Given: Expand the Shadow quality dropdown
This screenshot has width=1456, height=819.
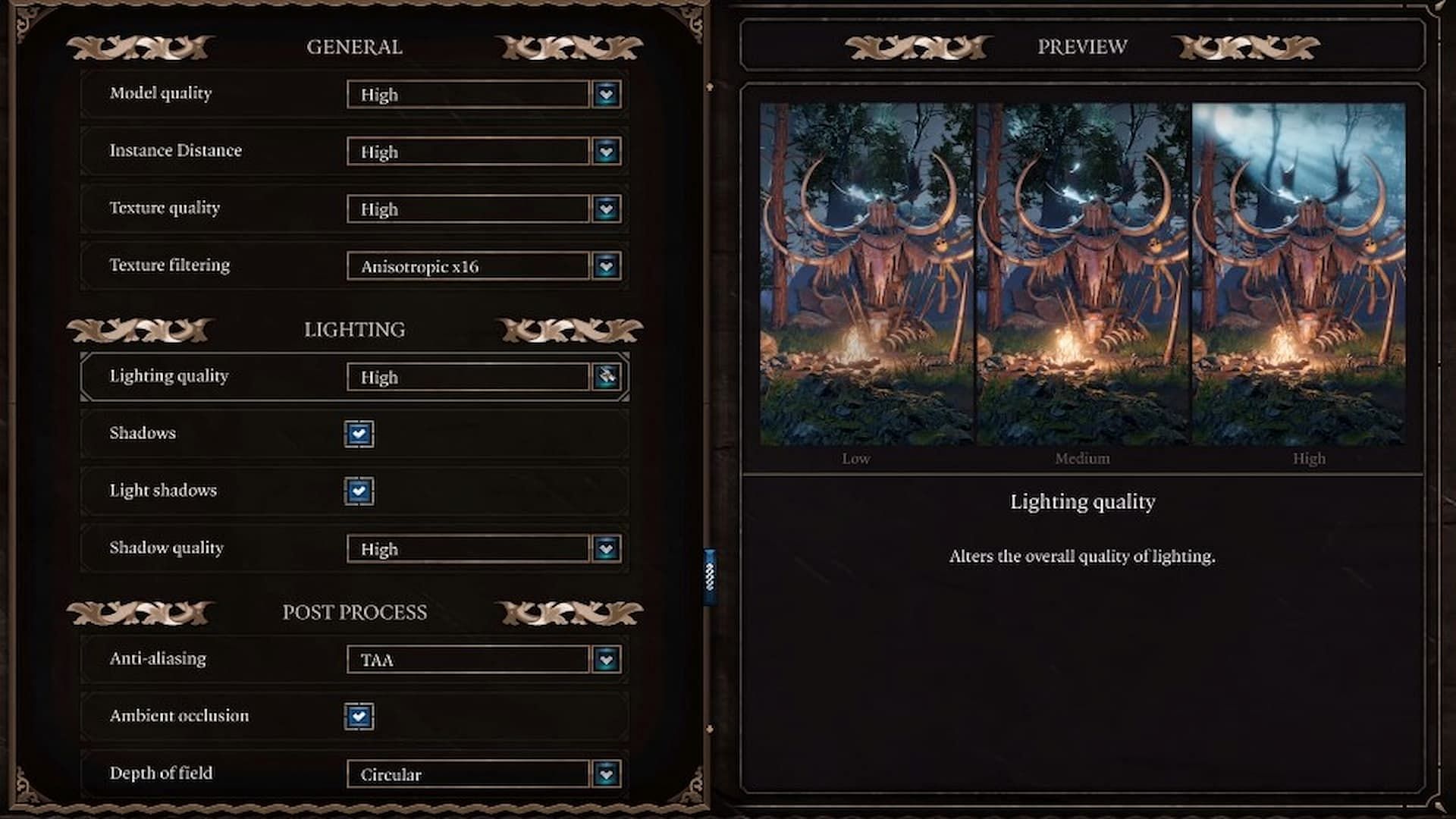Looking at the screenshot, I should (605, 549).
